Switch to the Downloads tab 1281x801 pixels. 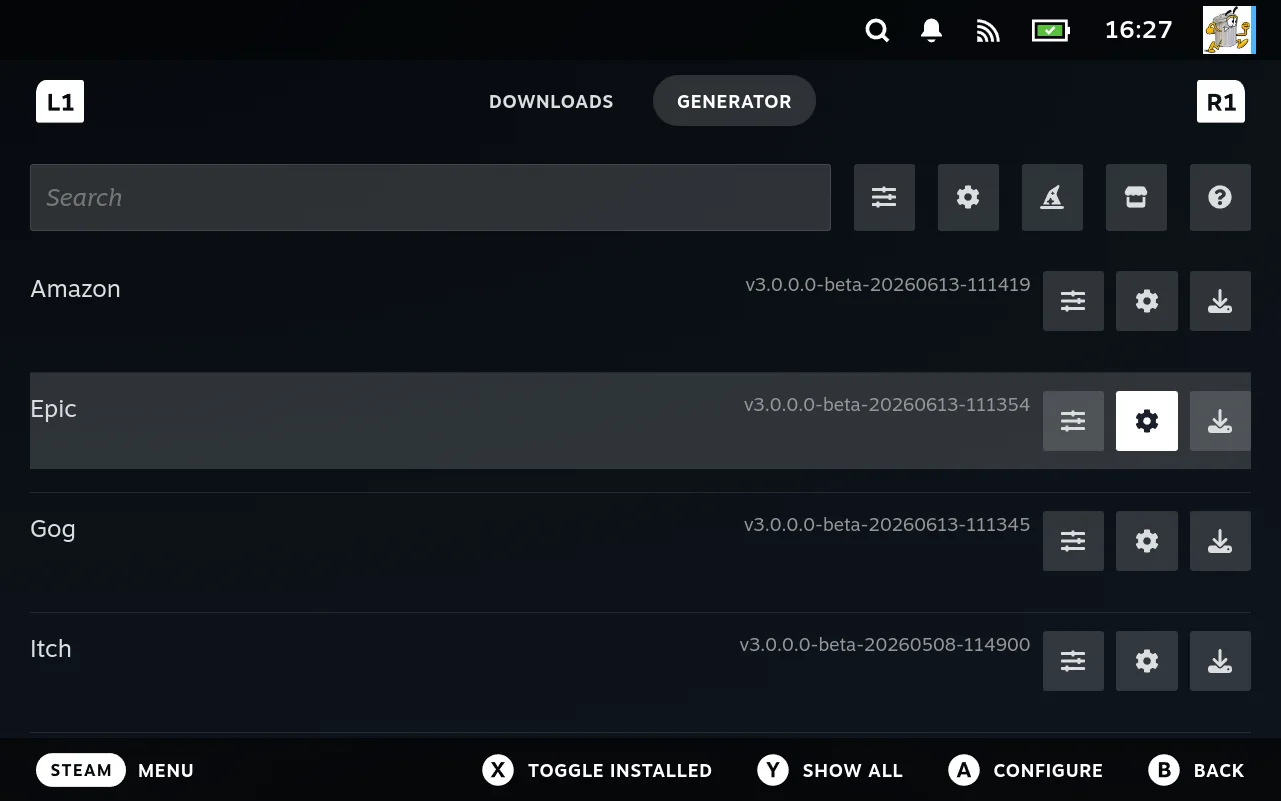point(551,101)
